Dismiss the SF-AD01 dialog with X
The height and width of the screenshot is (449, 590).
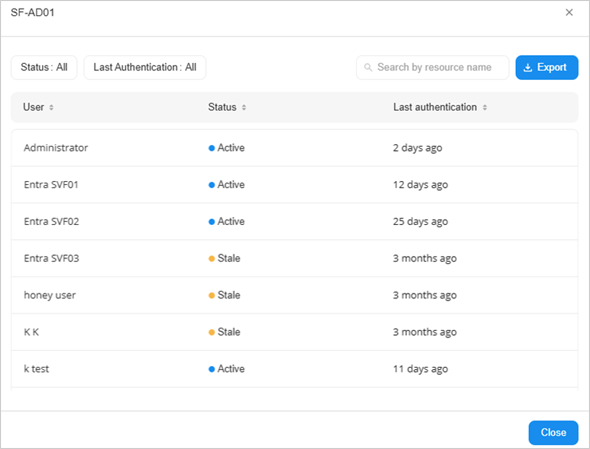[569, 12]
